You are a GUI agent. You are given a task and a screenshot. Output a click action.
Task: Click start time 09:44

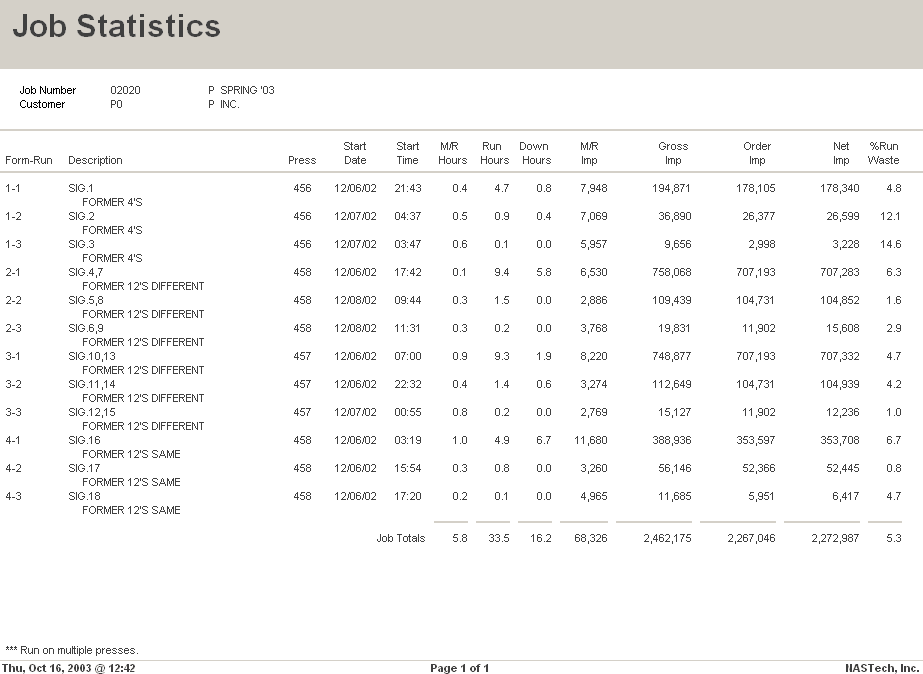pyautogui.click(x=408, y=300)
